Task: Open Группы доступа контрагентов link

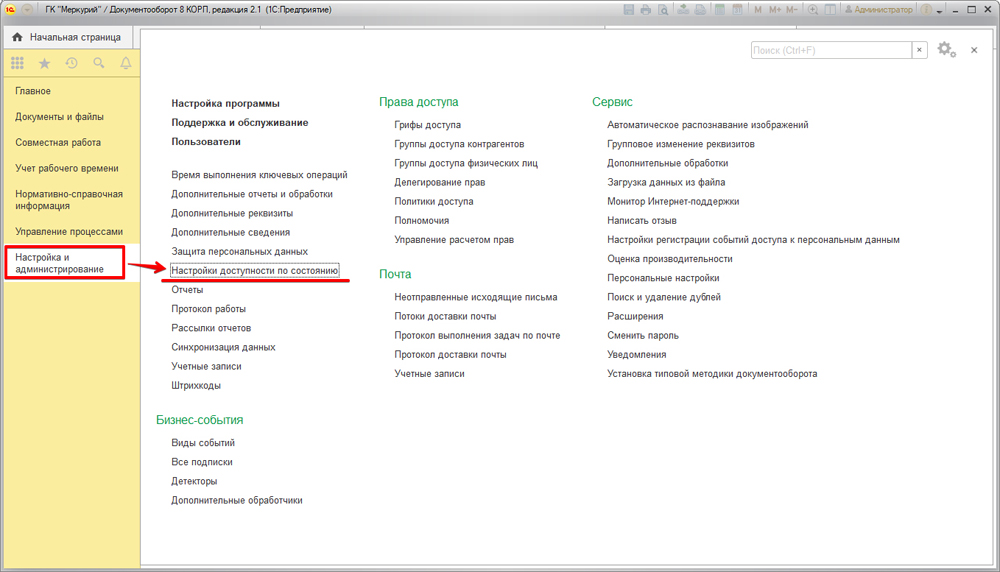Action: point(459,144)
